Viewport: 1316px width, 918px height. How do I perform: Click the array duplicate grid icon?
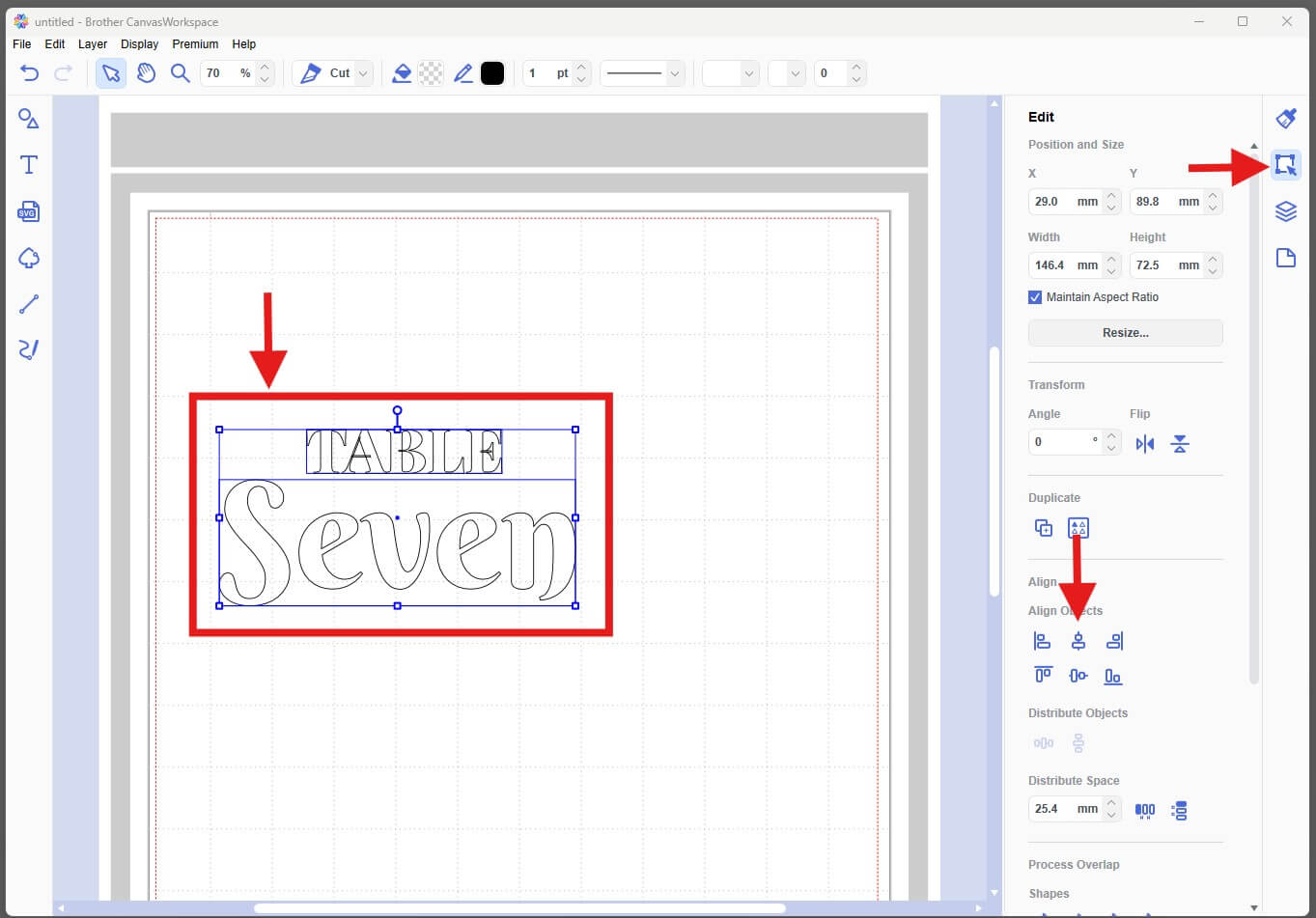click(x=1078, y=528)
